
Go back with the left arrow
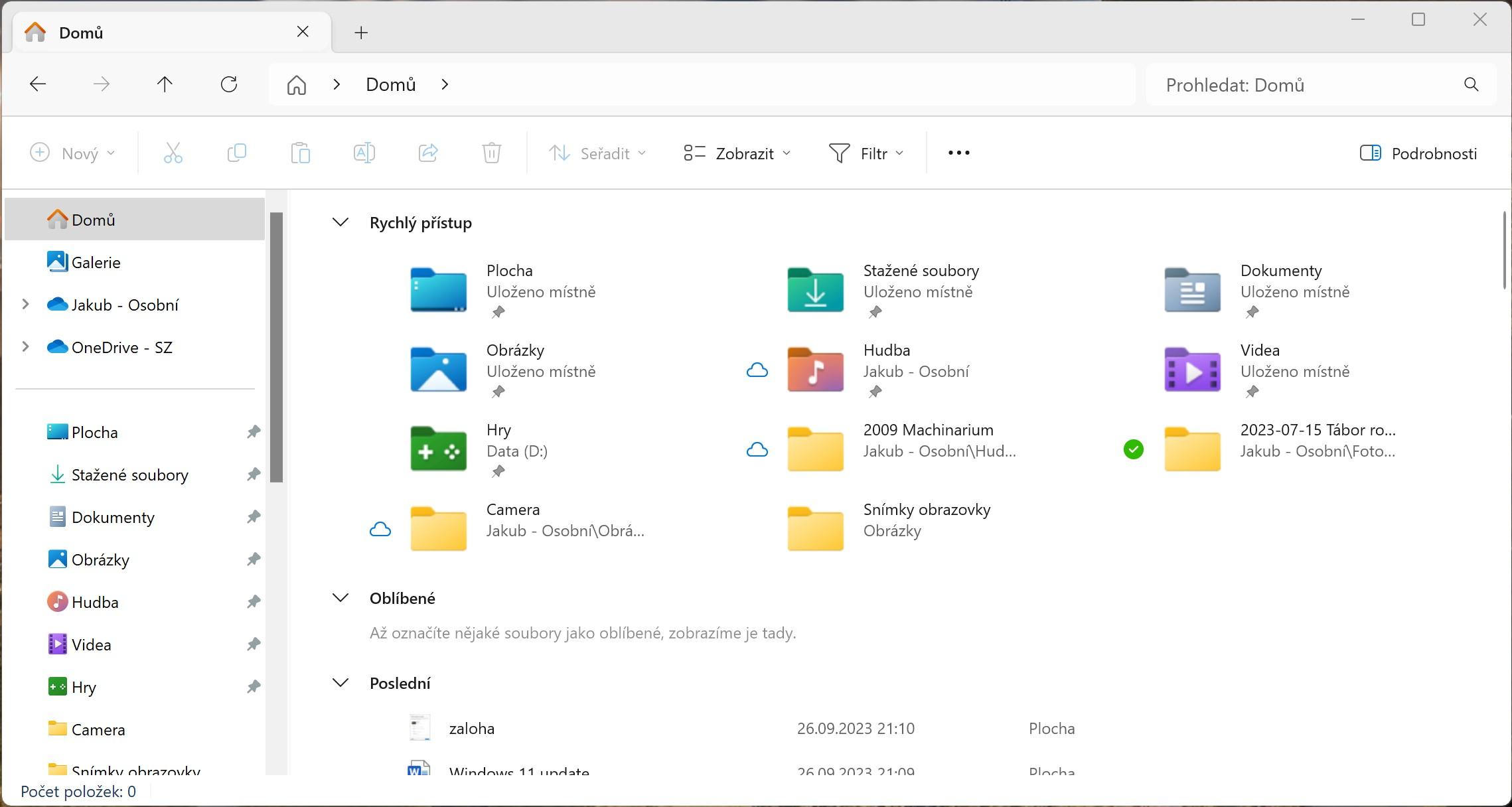coord(38,84)
